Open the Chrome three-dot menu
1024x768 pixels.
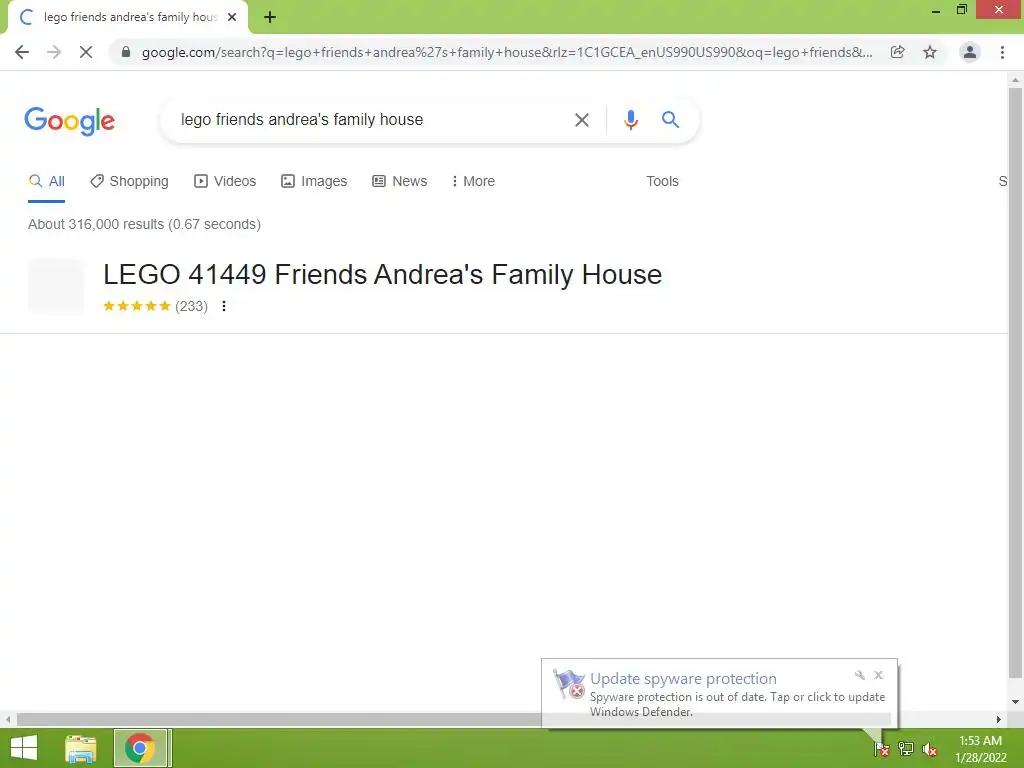pos(1002,52)
